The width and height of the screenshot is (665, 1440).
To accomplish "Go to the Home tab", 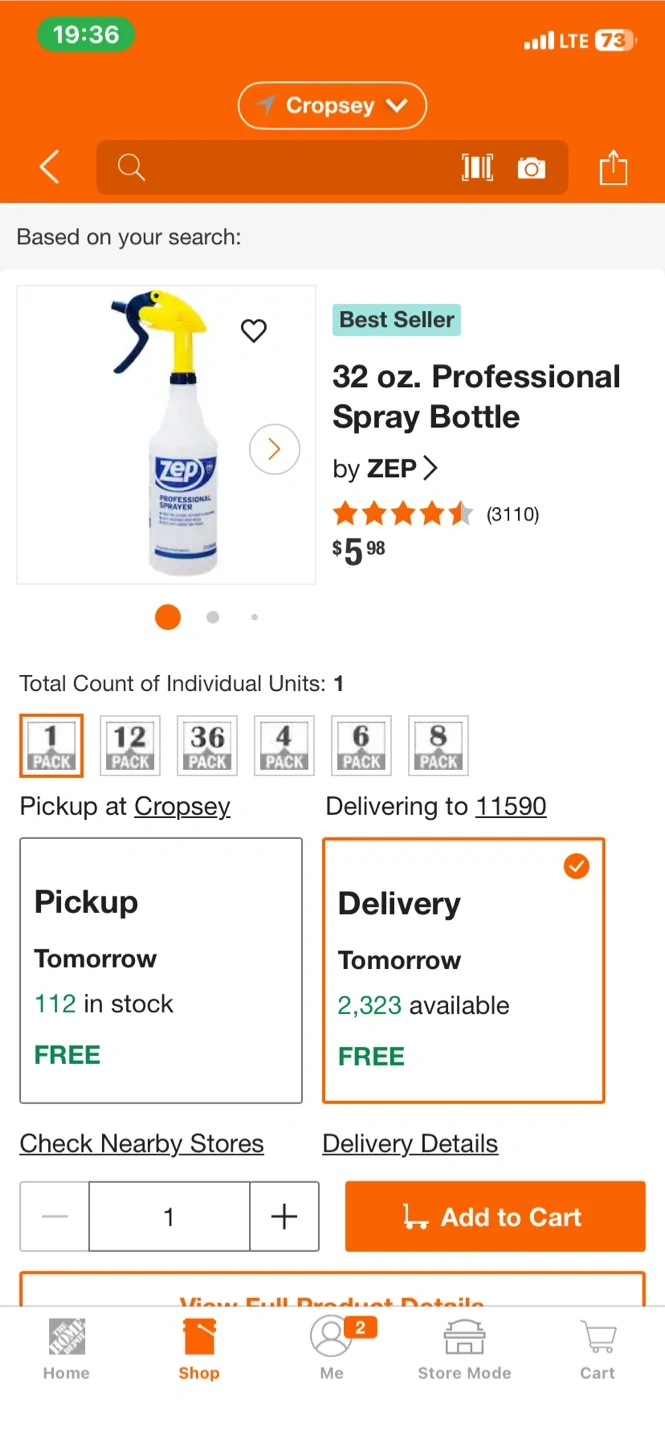I will point(66,1348).
